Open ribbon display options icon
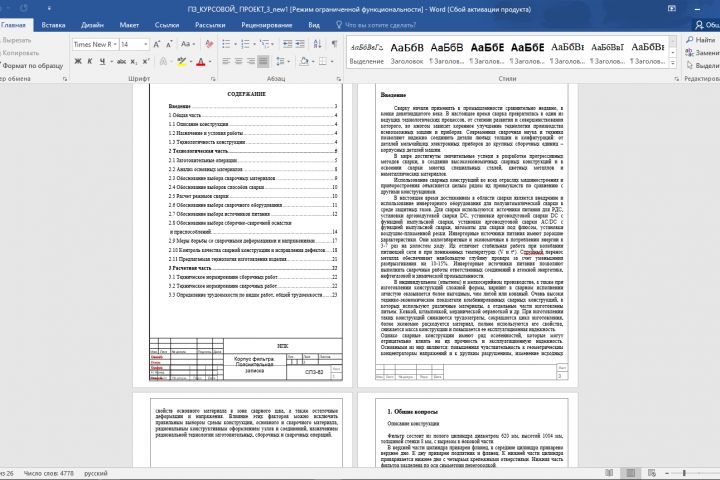 pyautogui.click(x=672, y=9)
